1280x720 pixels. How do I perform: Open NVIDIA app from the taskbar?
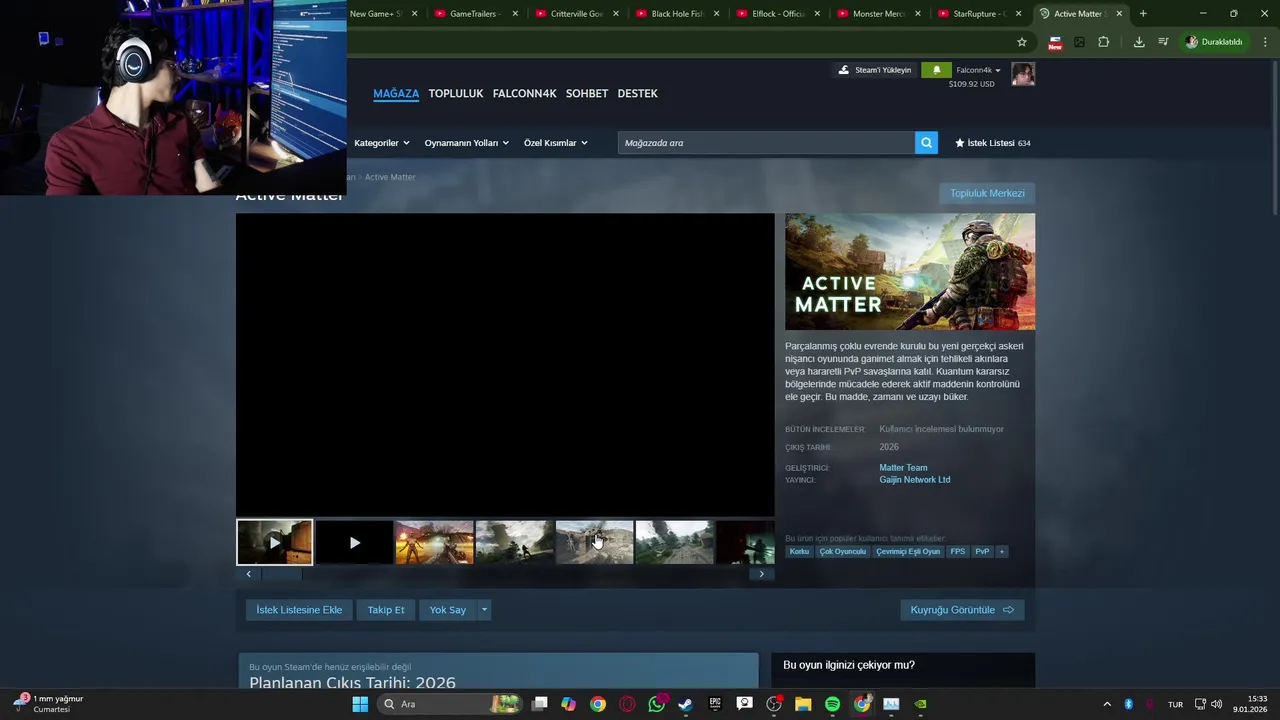[920, 704]
